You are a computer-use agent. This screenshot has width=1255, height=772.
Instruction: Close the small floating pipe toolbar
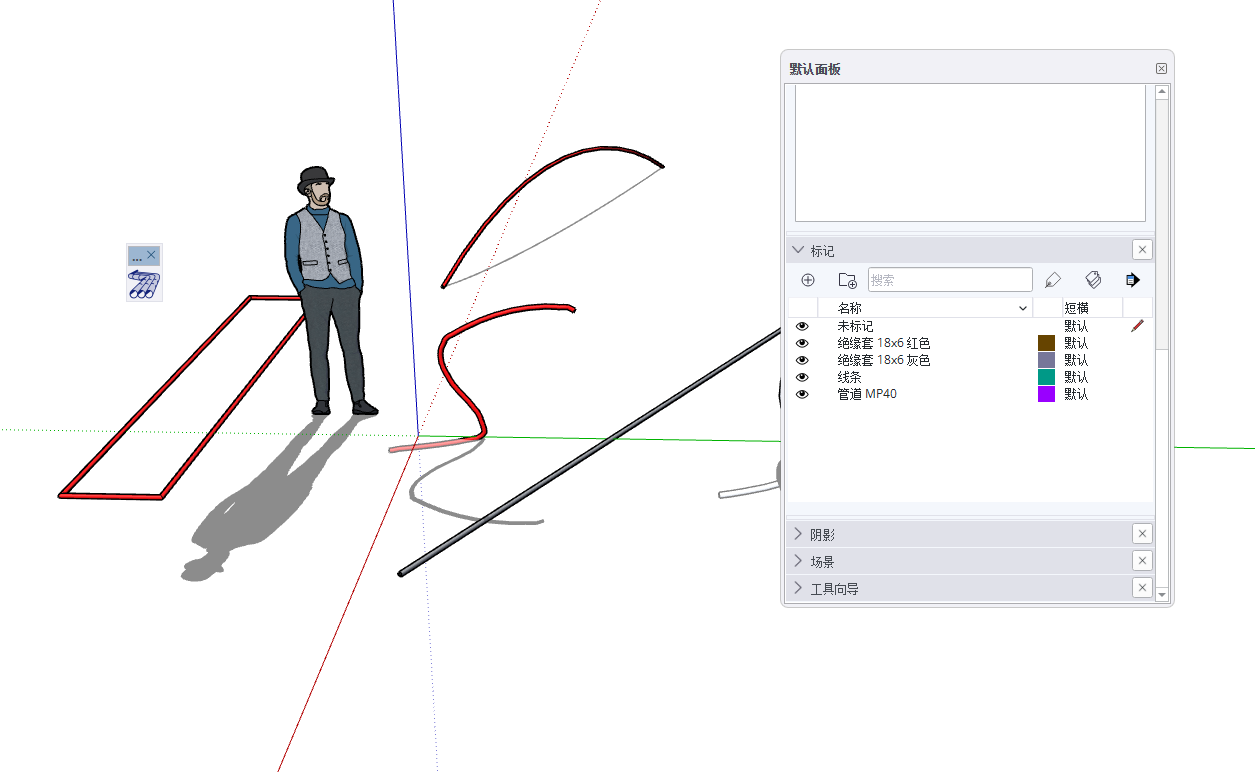152,256
